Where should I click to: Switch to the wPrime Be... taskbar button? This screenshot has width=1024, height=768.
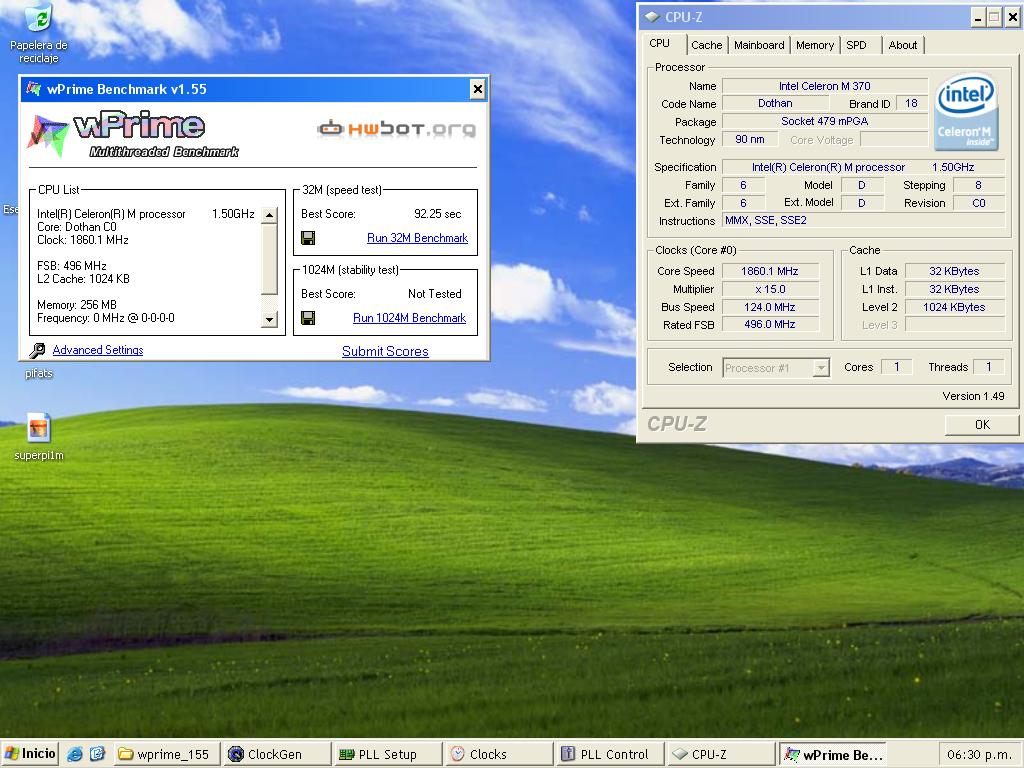coord(832,754)
